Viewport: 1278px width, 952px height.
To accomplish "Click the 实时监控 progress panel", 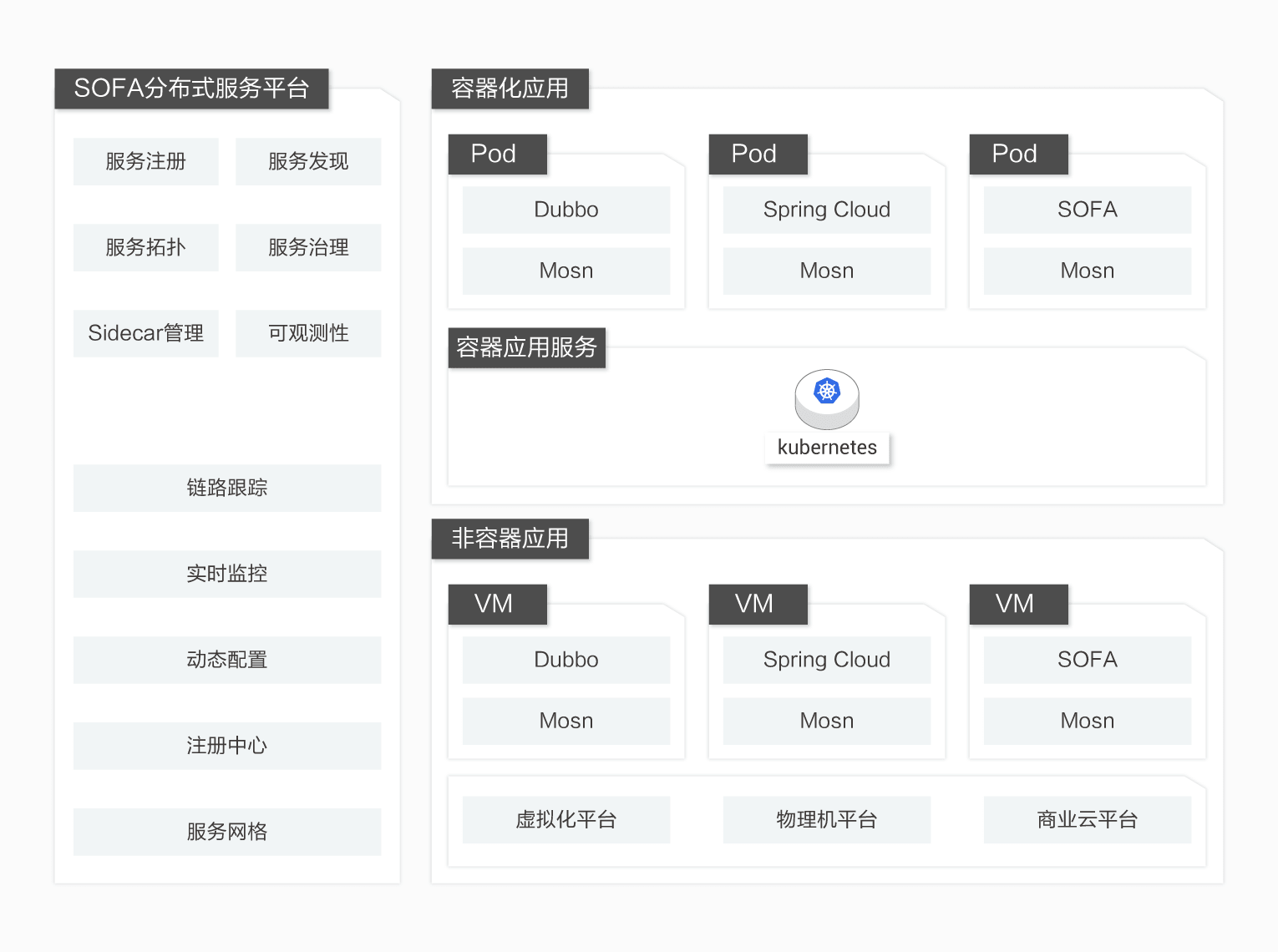I will pyautogui.click(x=226, y=574).
